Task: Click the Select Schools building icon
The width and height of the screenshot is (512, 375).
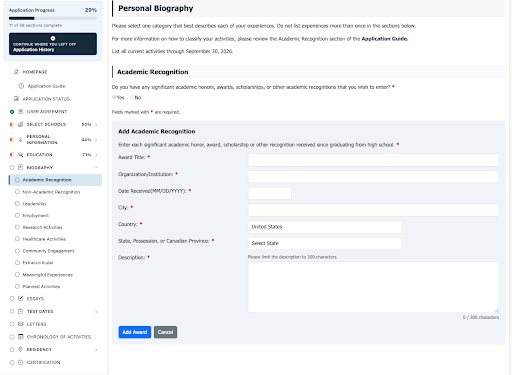Action: pos(20,124)
